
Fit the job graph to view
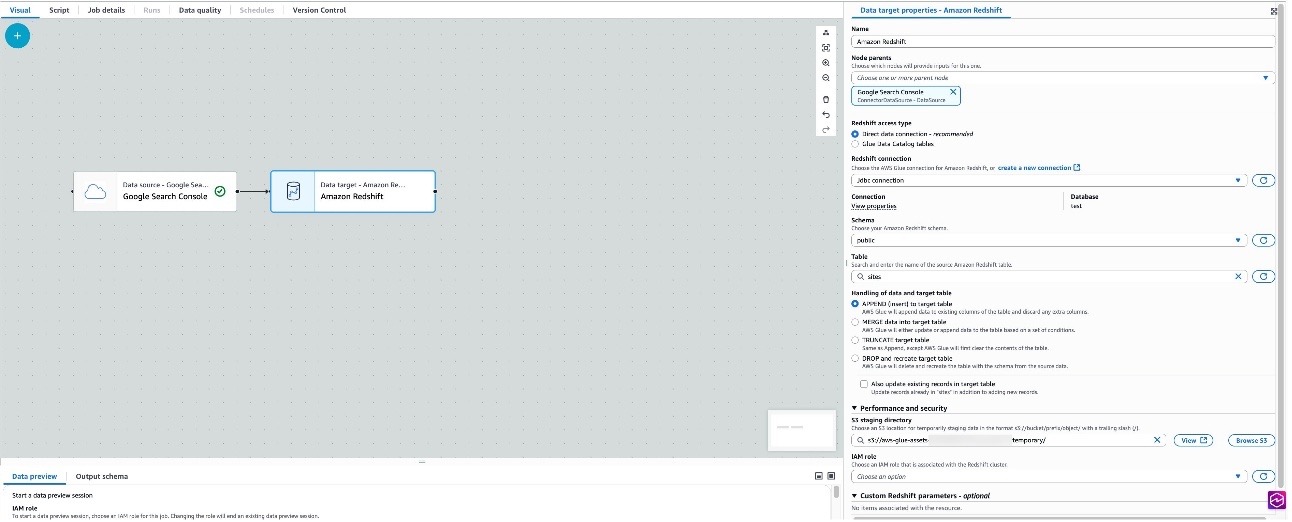point(825,47)
